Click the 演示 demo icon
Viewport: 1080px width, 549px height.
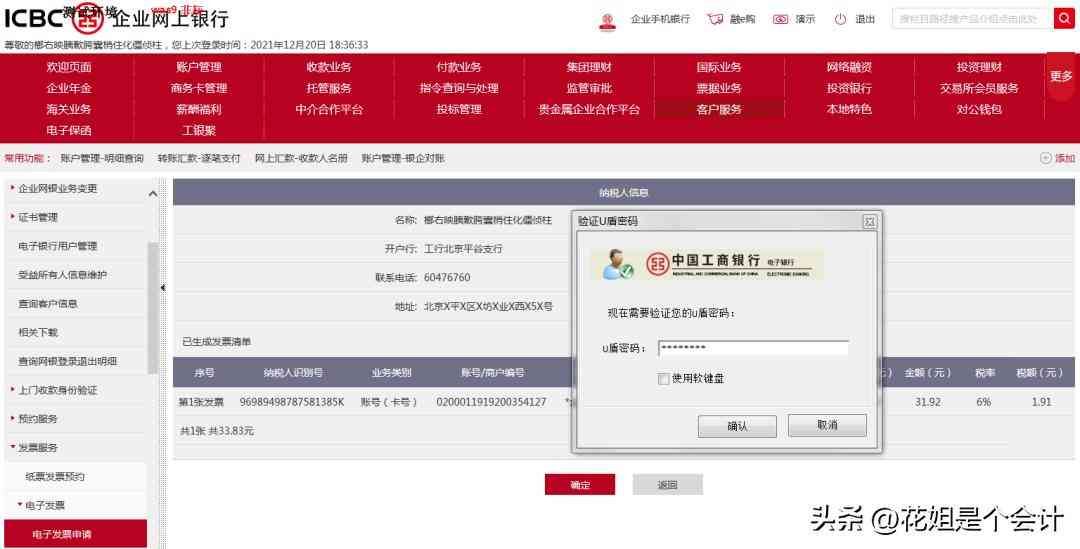781,19
